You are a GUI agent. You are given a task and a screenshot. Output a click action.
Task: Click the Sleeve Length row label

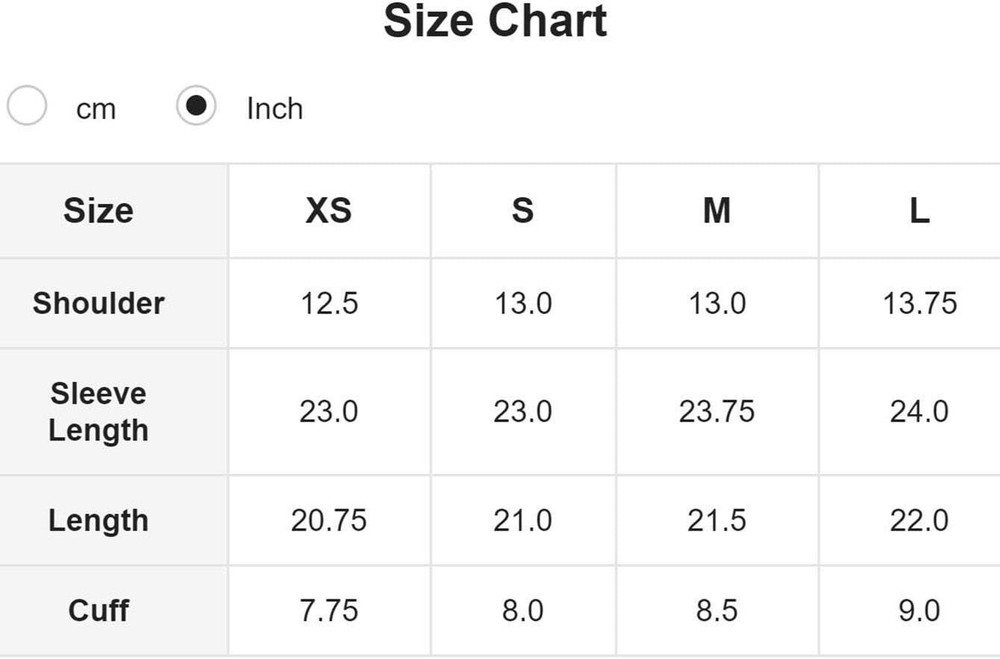pos(98,411)
